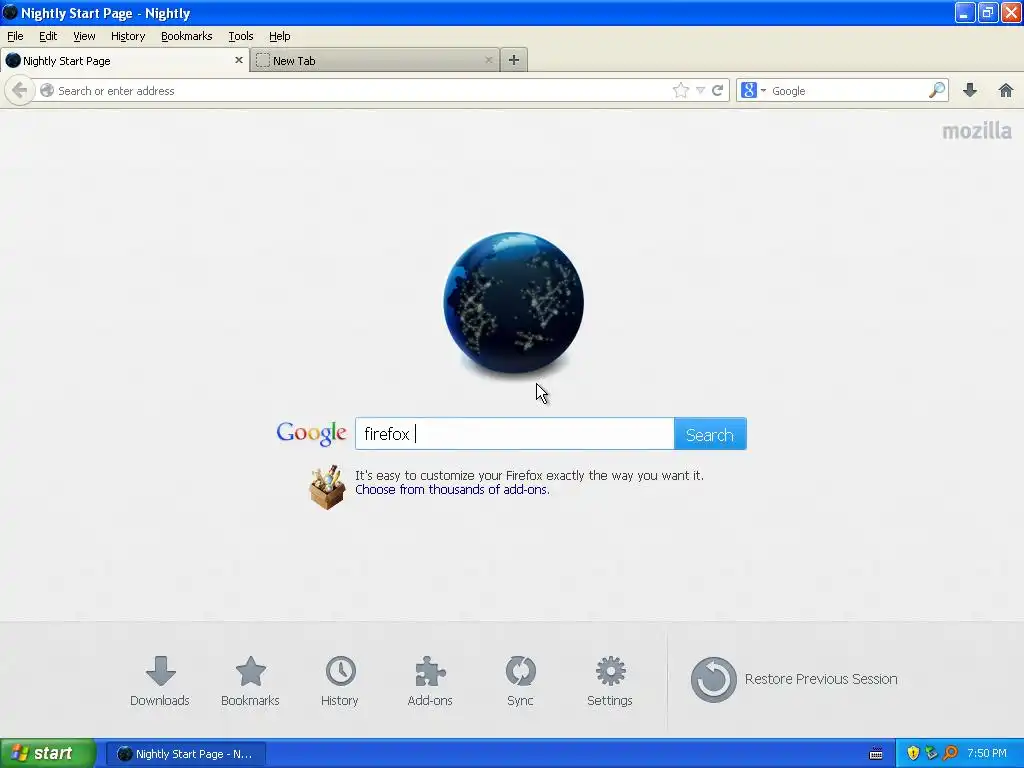Click the magnifying glass in the search bar

(x=936, y=90)
